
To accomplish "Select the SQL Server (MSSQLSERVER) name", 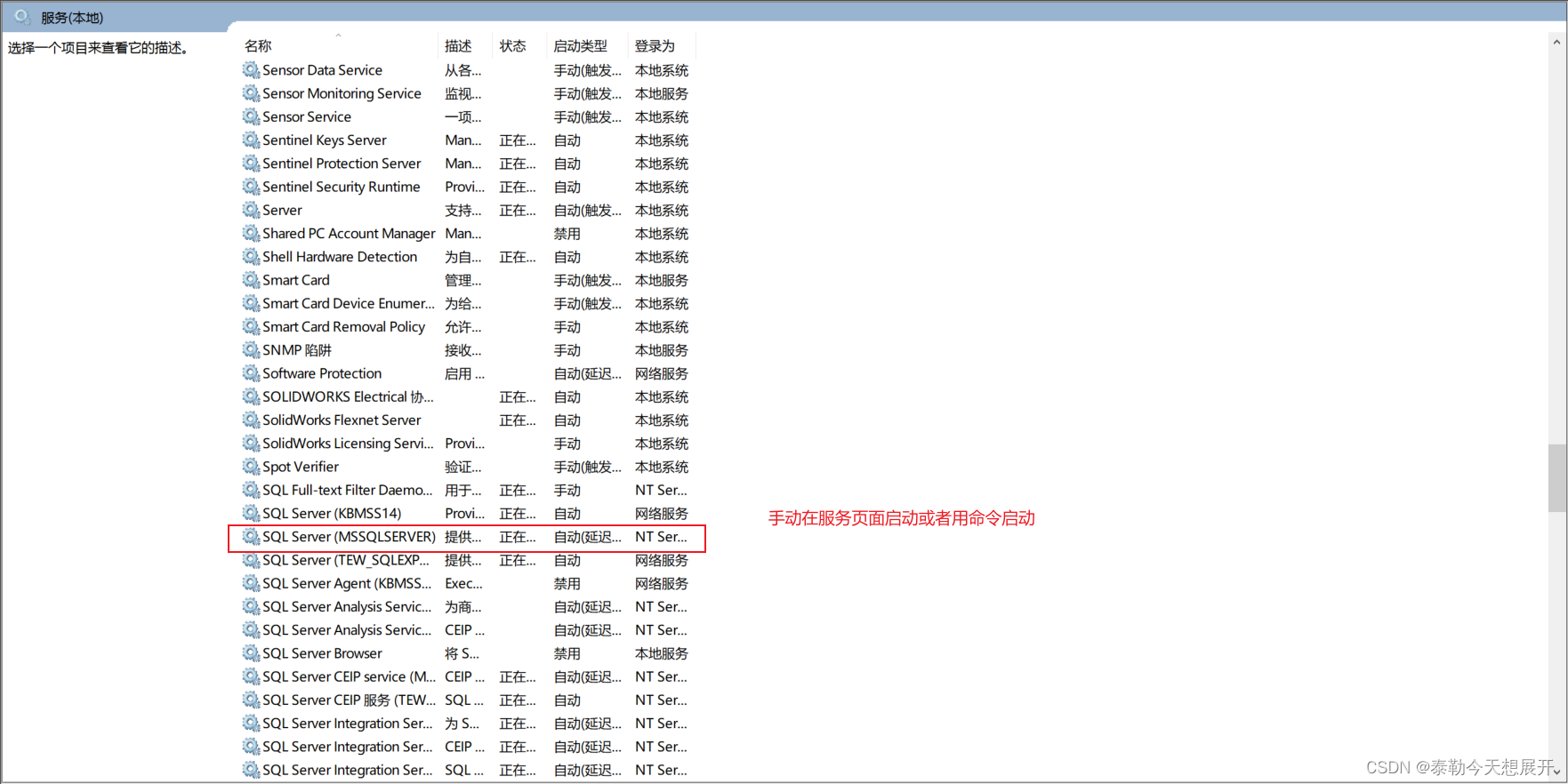I will (x=349, y=536).
